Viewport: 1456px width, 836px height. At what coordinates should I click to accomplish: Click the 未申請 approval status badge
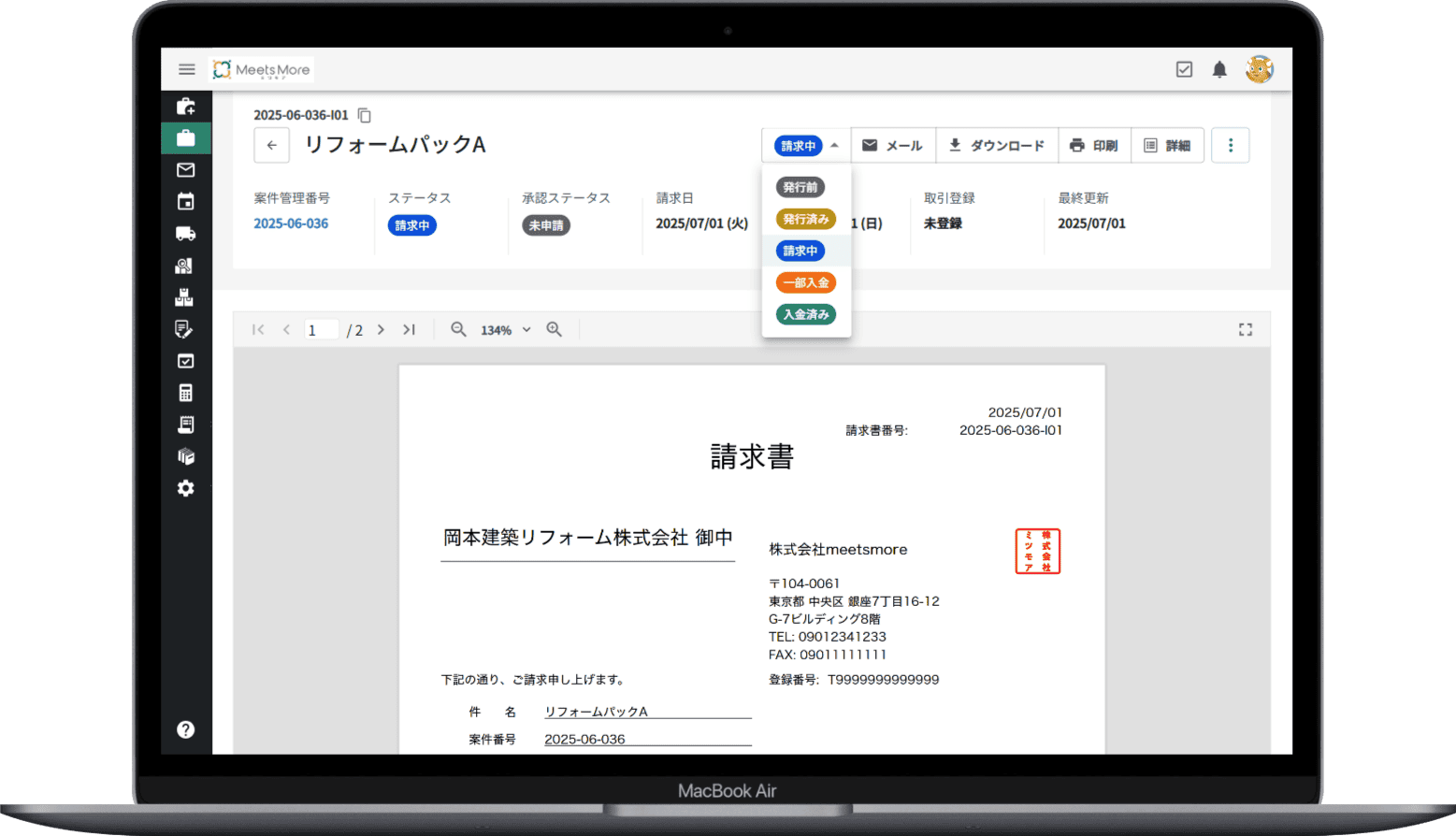coord(546,225)
